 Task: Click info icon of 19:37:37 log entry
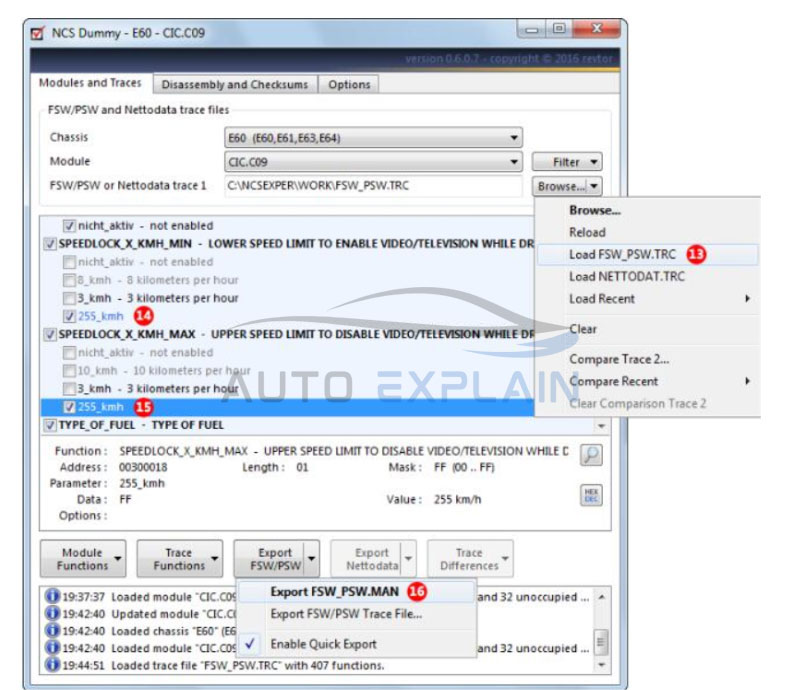coord(52,596)
